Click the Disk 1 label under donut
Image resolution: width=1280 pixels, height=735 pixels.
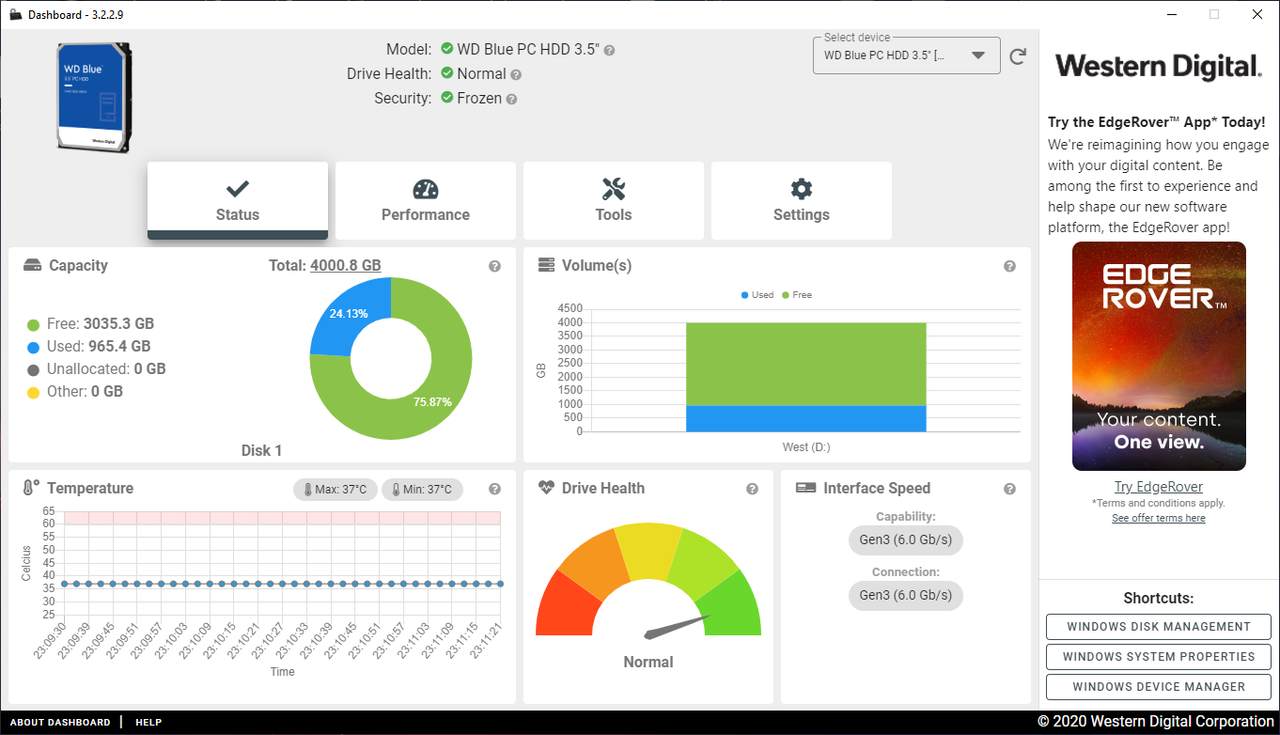262,451
